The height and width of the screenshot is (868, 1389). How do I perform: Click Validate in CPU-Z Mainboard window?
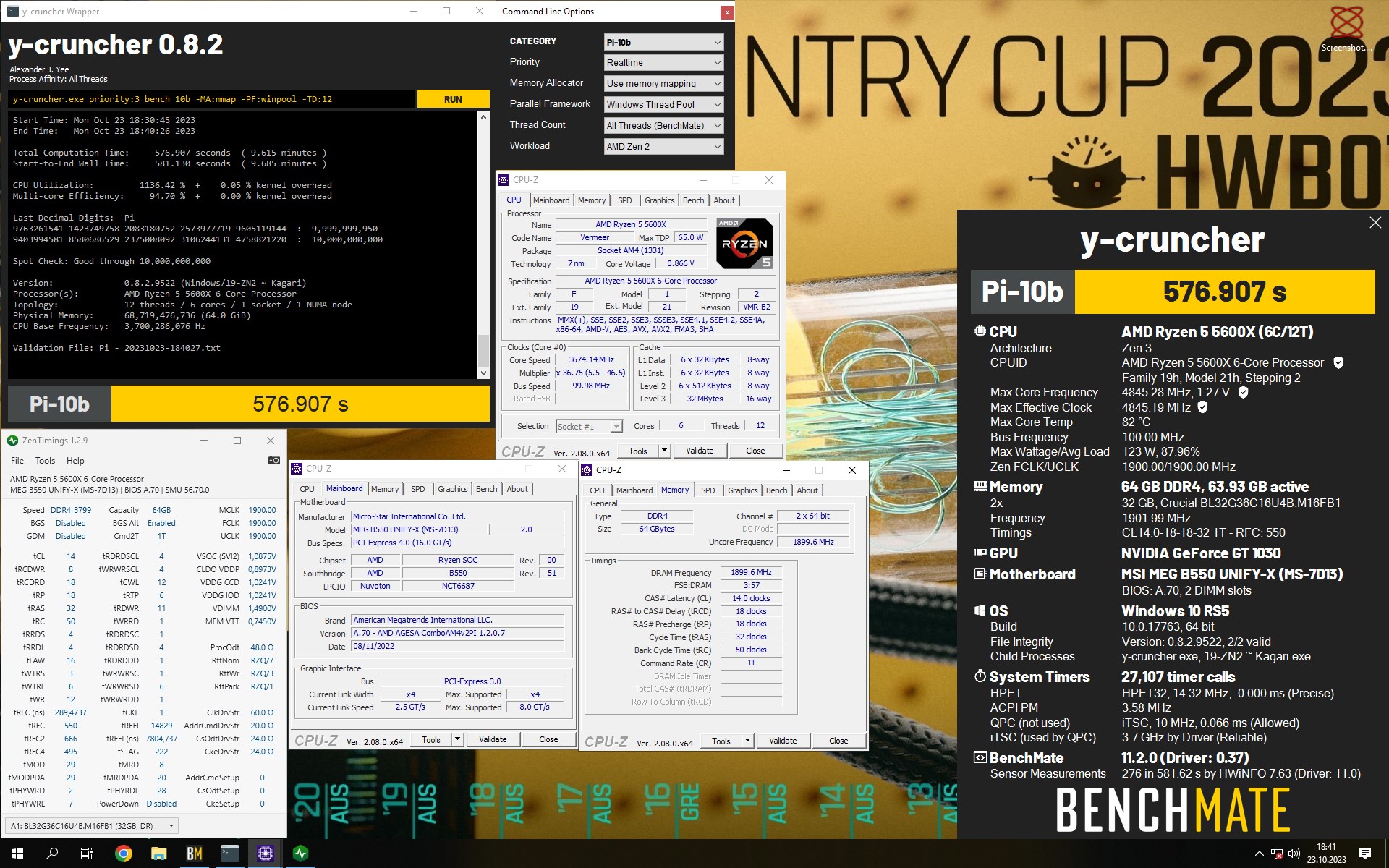pyautogui.click(x=493, y=739)
